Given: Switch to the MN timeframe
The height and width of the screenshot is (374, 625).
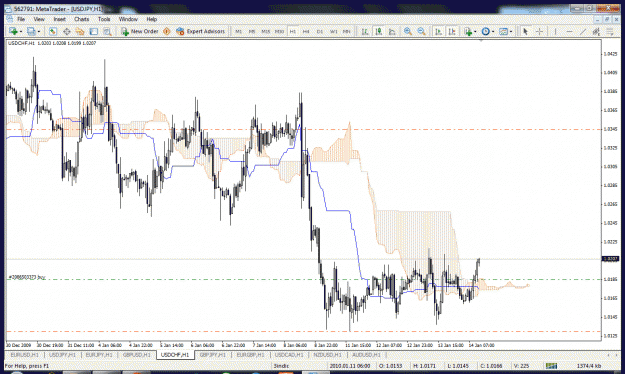Looking at the screenshot, I should coord(347,31).
